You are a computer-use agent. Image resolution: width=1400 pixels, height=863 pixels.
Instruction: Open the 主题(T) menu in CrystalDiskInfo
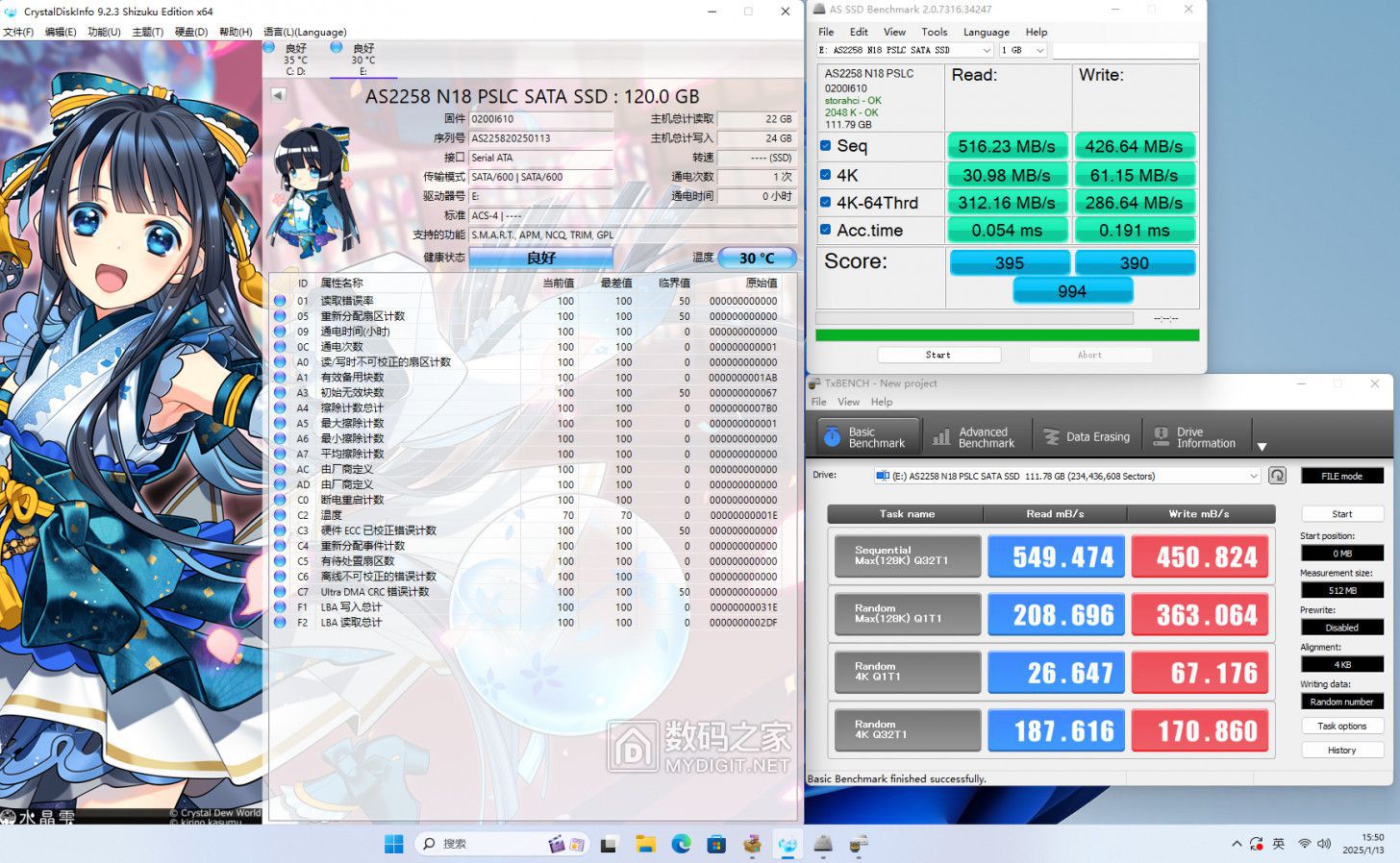pos(147,32)
